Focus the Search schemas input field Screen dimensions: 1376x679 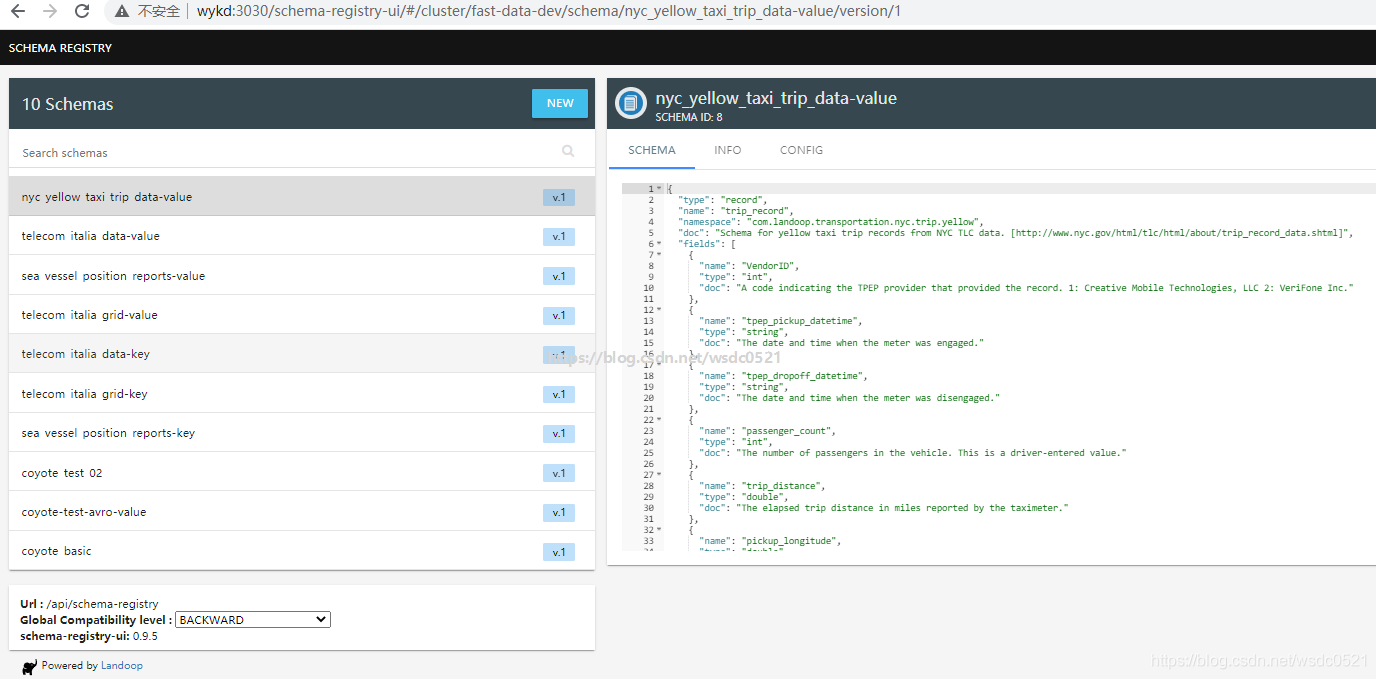point(290,153)
